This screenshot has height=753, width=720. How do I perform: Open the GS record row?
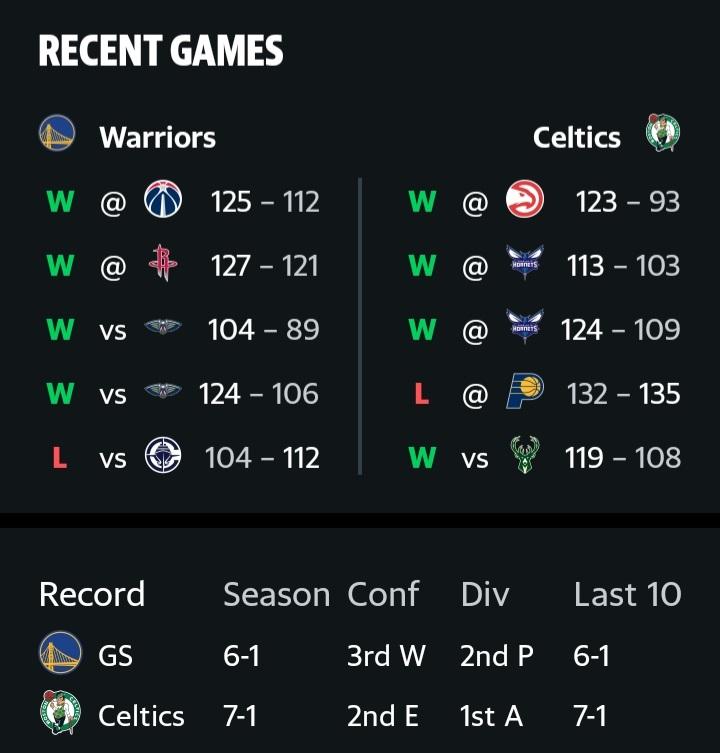coord(360,655)
